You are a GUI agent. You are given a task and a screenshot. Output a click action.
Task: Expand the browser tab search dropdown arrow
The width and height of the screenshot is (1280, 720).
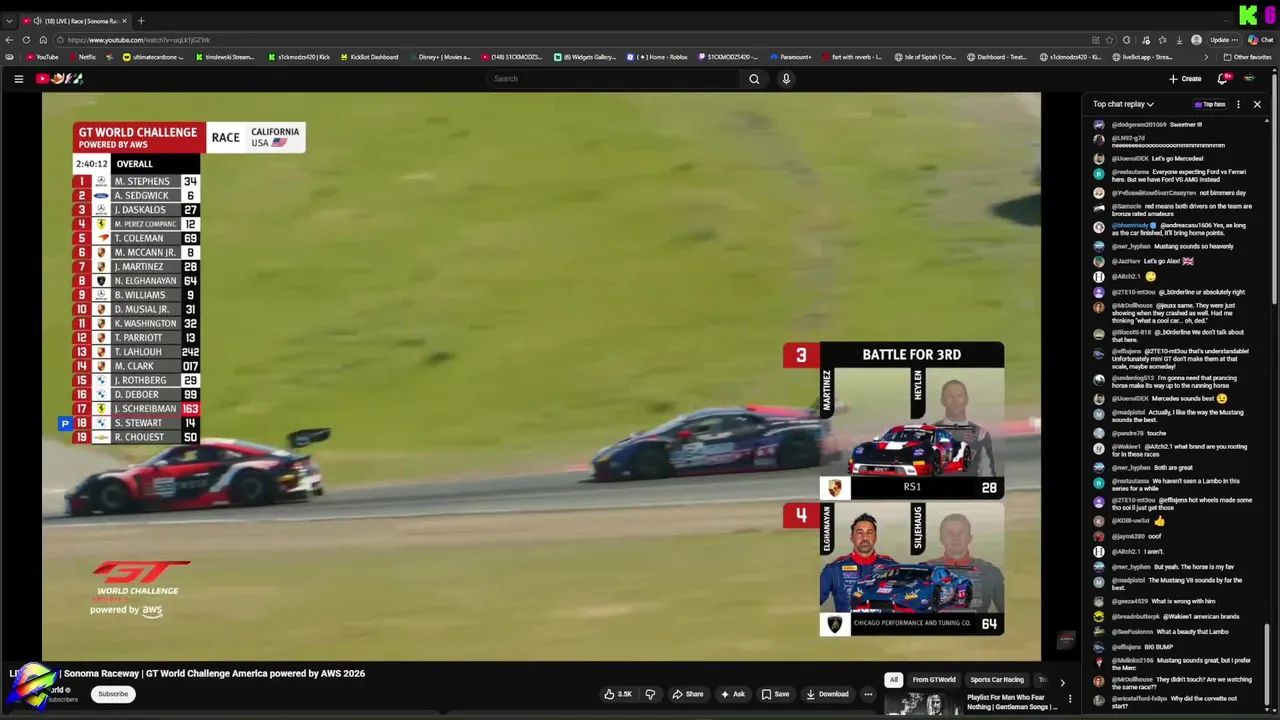[x=9, y=21]
